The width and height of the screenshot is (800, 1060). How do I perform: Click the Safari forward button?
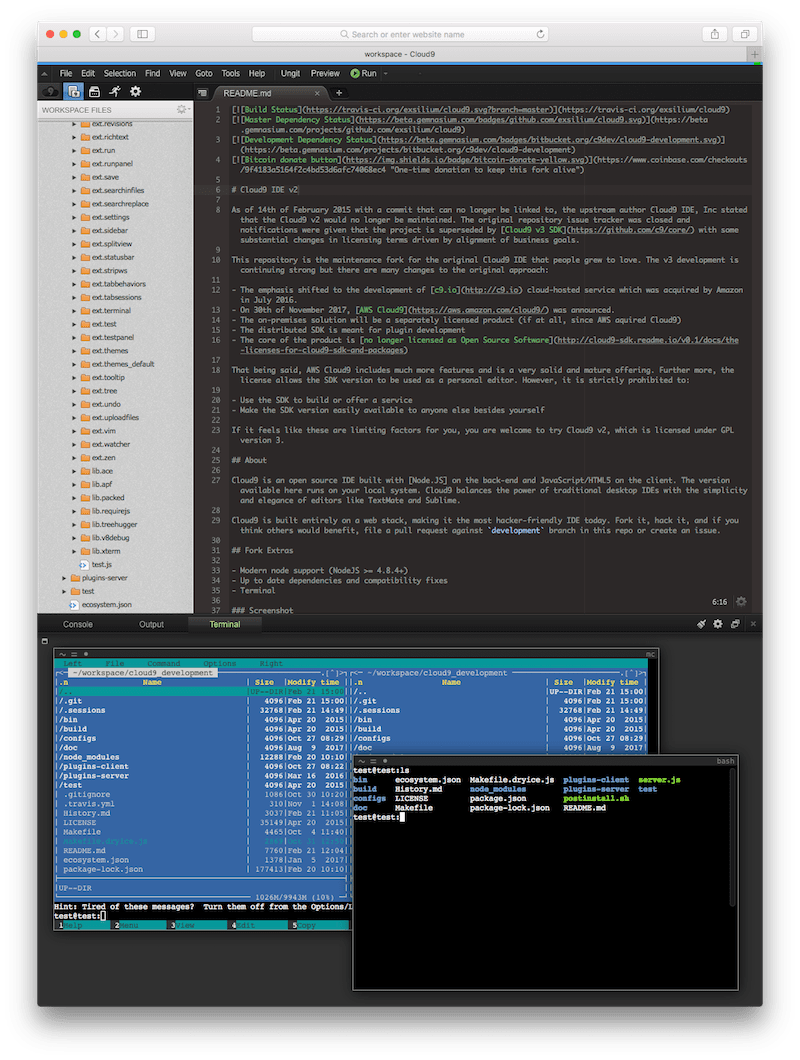tap(116, 34)
